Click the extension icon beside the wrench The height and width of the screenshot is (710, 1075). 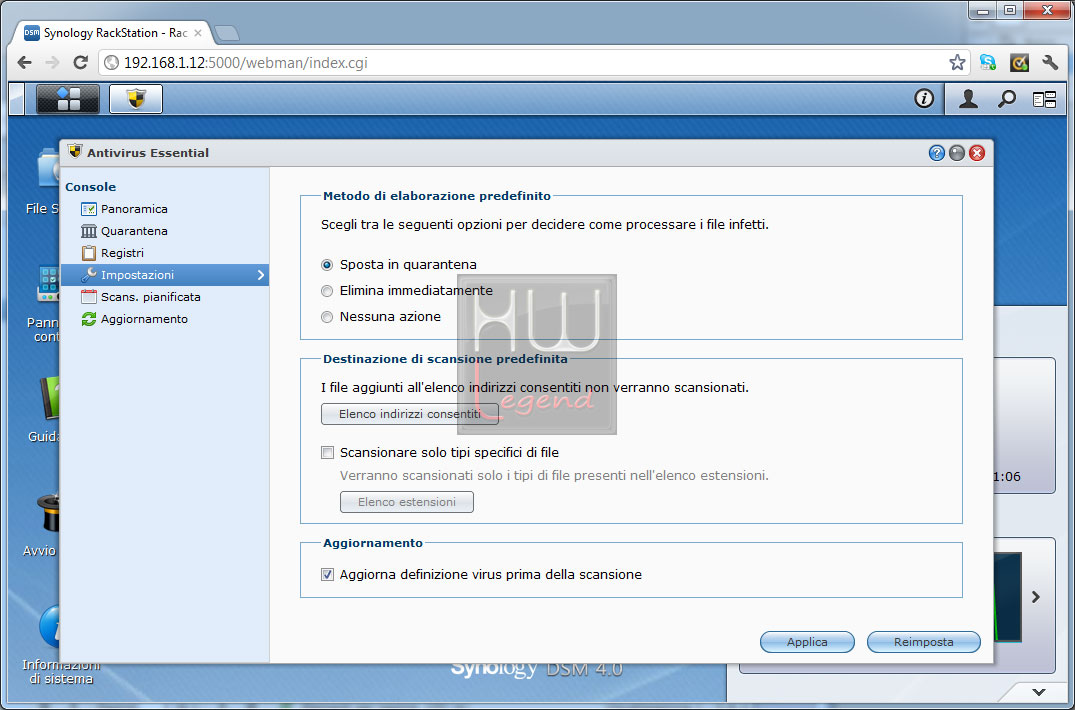[x=1019, y=63]
